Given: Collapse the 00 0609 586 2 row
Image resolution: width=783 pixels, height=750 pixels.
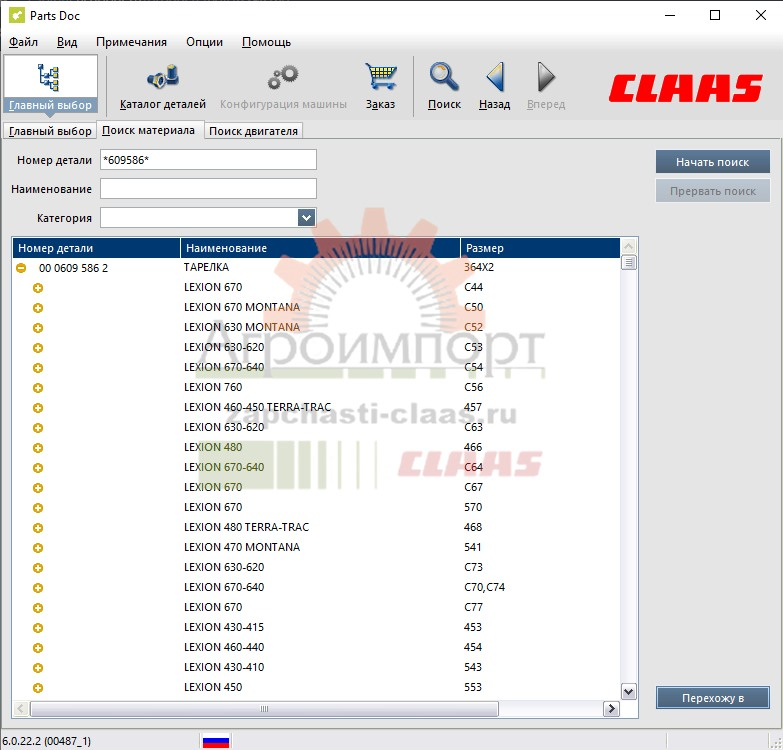Looking at the screenshot, I should (x=21, y=268).
